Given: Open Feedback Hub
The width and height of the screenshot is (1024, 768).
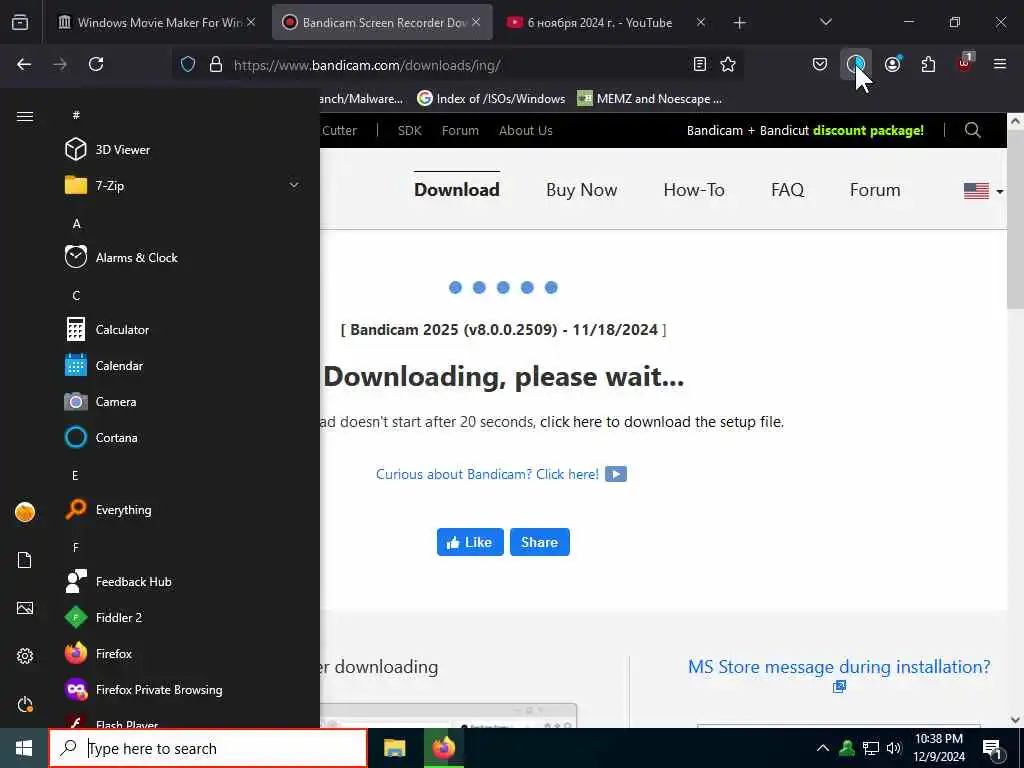Looking at the screenshot, I should (x=118, y=581).
